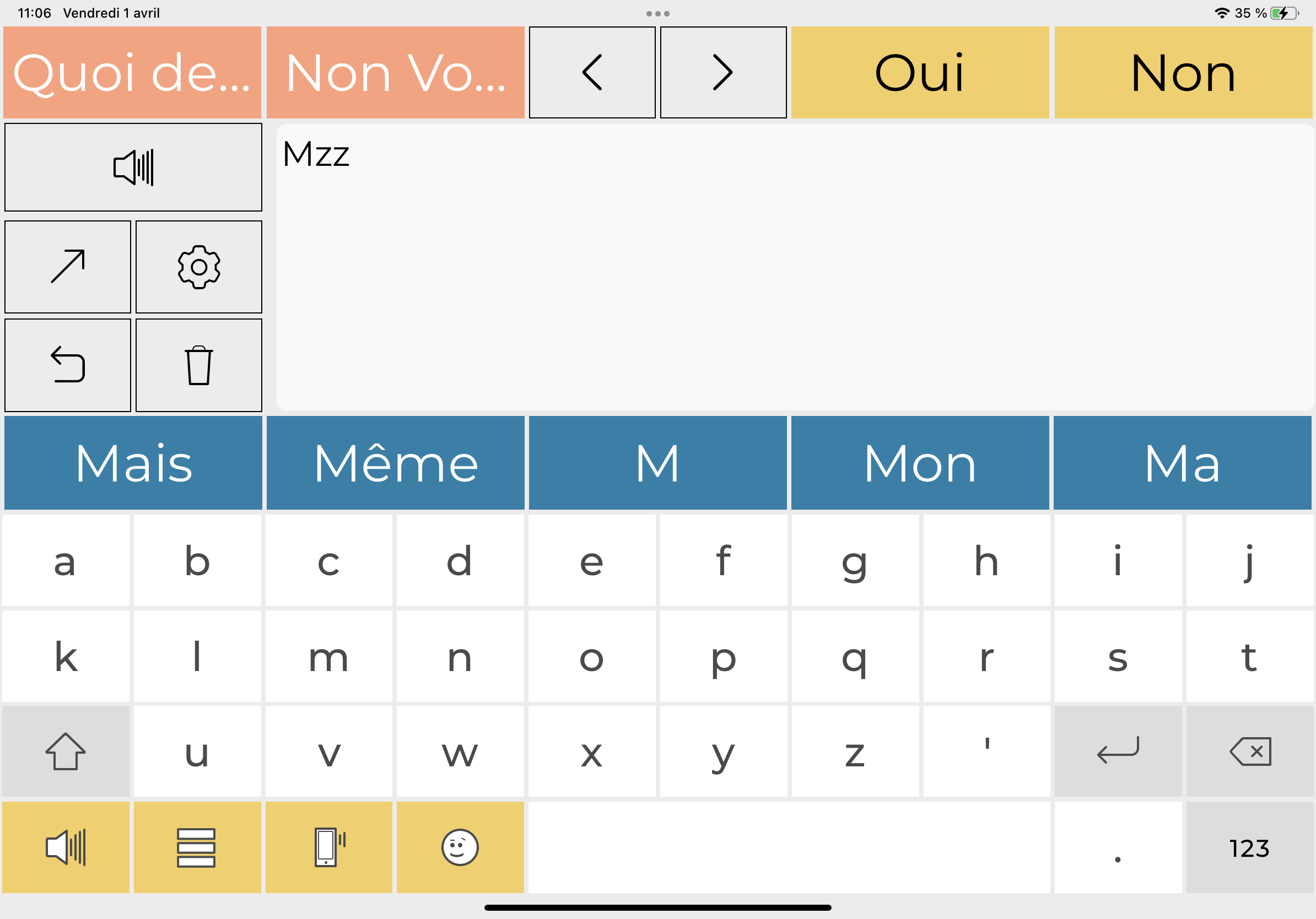The height and width of the screenshot is (919, 1316).
Task: Tap the phone vibration alert icon
Action: [328, 847]
